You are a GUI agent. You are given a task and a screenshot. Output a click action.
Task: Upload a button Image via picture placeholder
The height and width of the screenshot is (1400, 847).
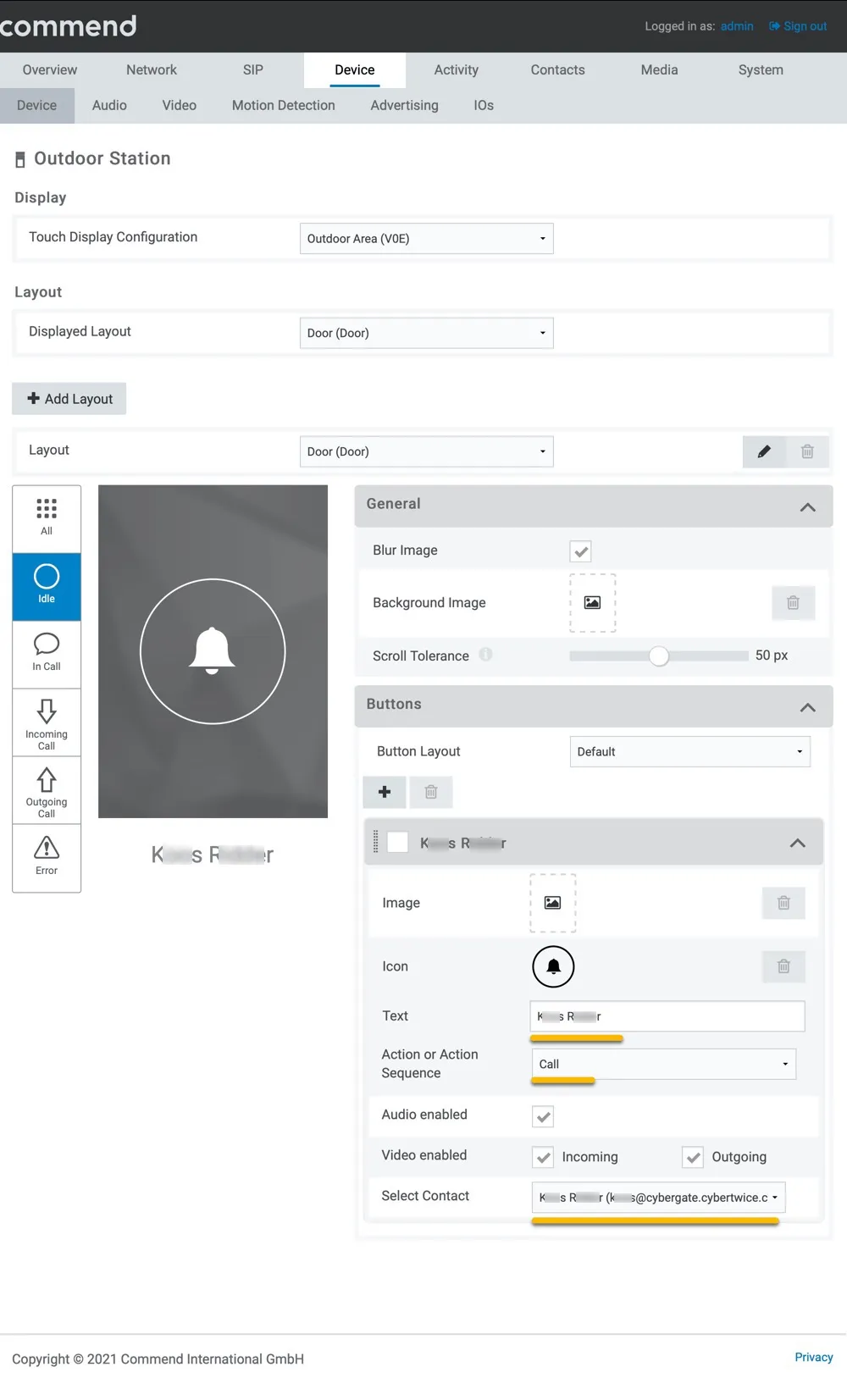[552, 903]
